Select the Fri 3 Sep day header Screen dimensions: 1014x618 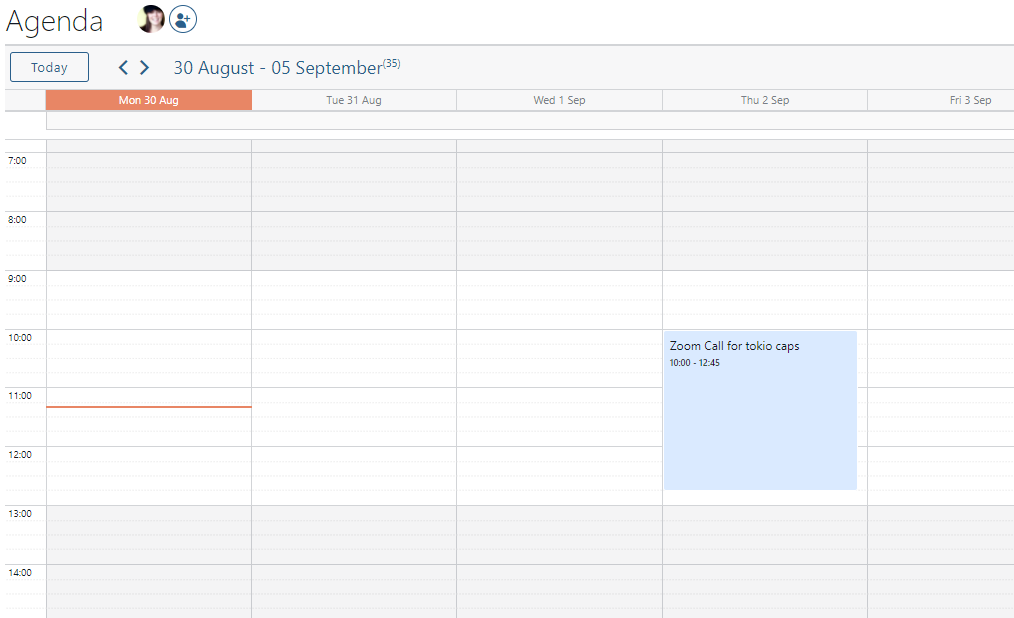pos(970,100)
